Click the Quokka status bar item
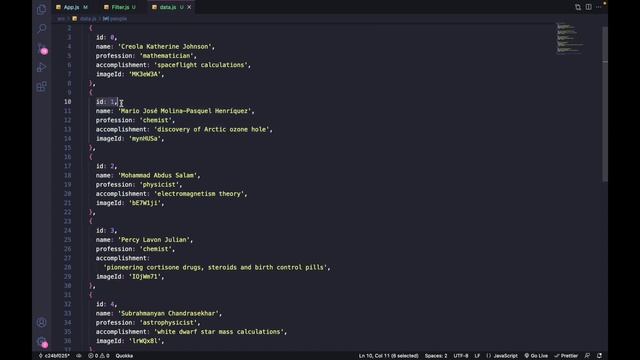The image size is (640, 360). (124, 356)
